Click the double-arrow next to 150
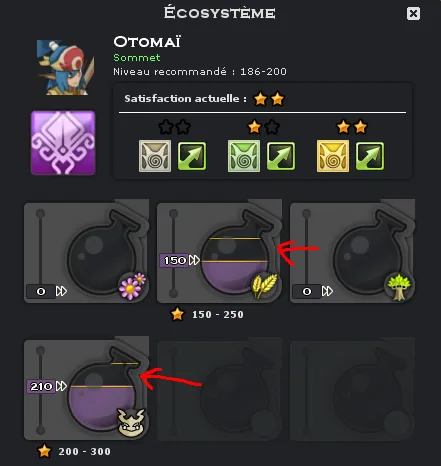 click(x=194, y=260)
